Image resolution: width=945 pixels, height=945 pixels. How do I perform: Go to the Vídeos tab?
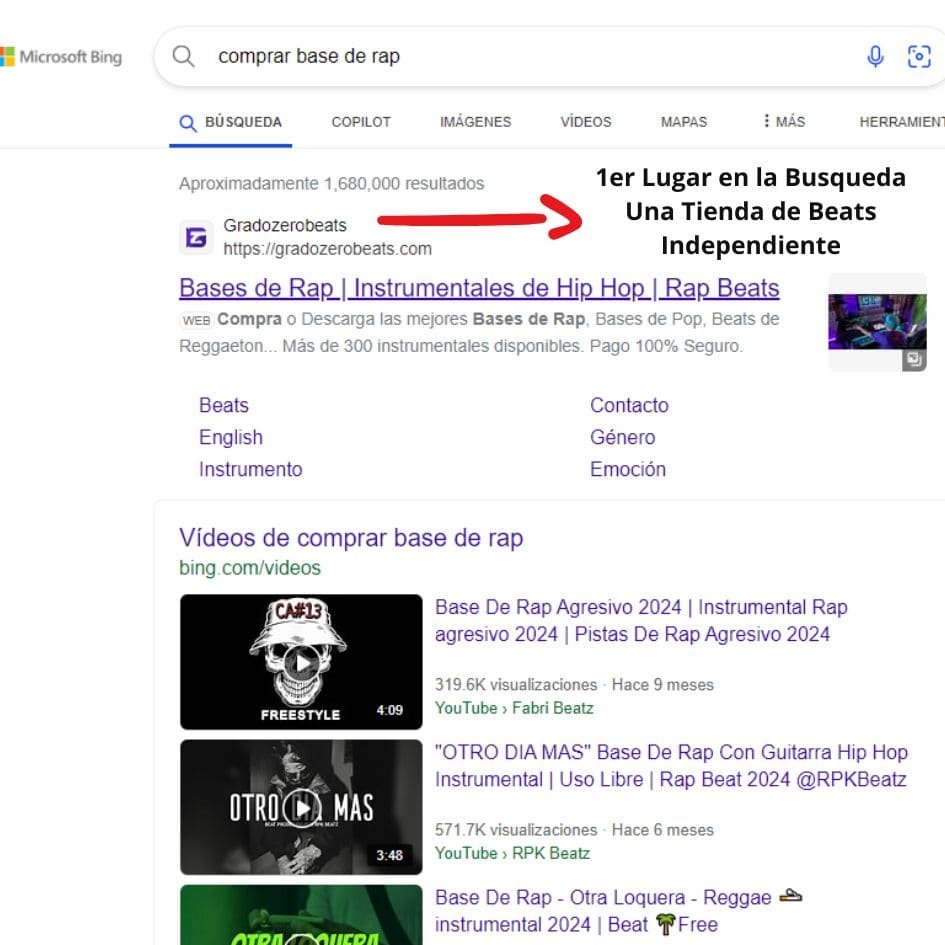585,122
